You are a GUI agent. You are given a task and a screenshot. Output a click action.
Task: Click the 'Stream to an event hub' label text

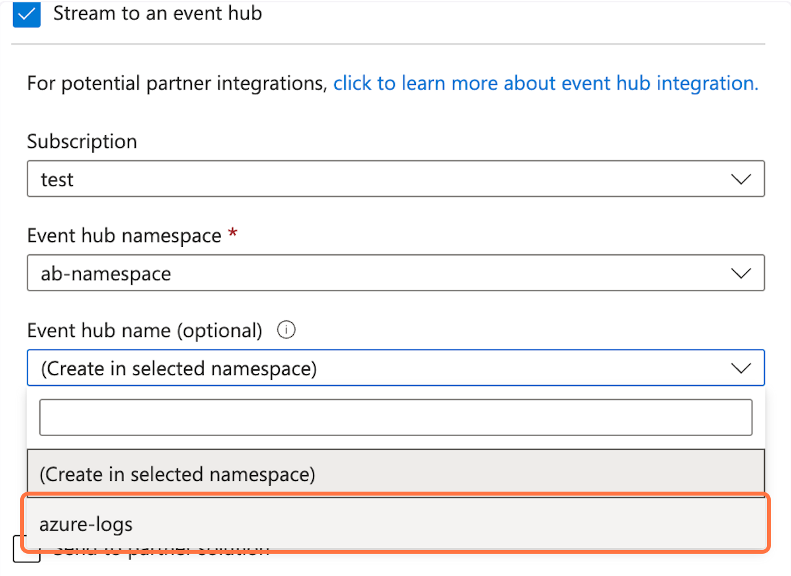pos(157,14)
